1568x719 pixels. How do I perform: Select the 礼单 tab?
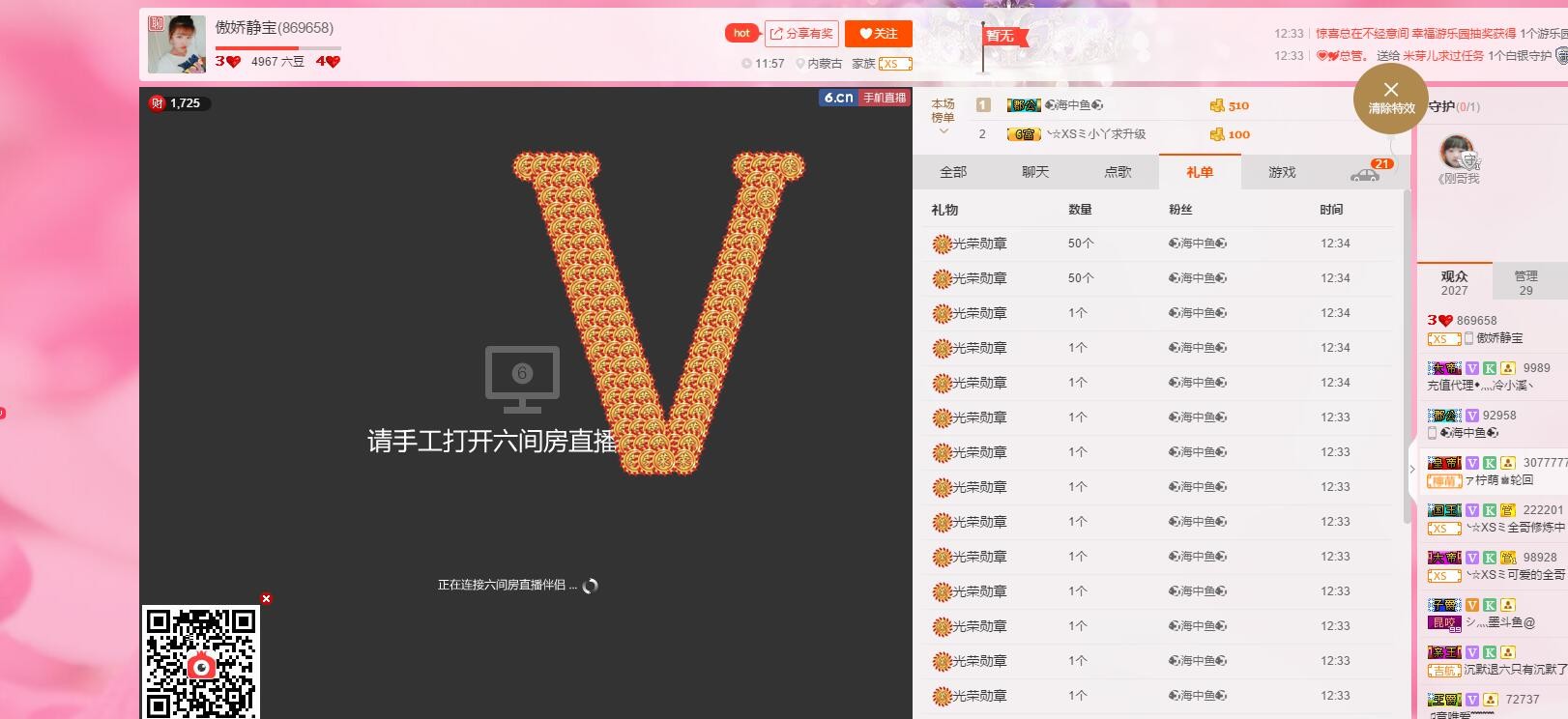coord(1200,171)
